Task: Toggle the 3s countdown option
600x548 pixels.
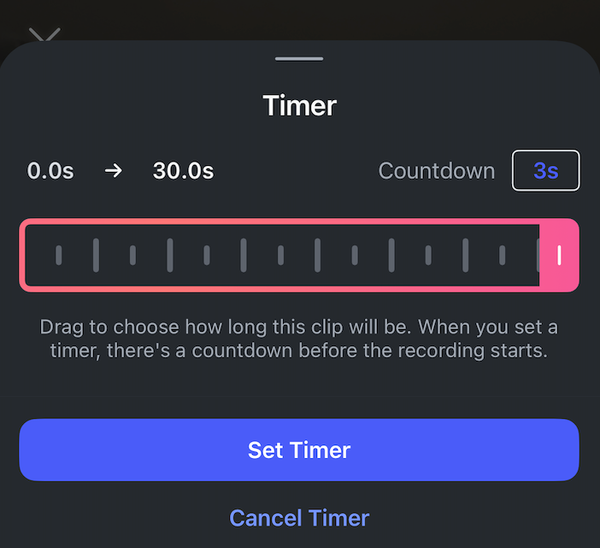Action: coord(545,170)
